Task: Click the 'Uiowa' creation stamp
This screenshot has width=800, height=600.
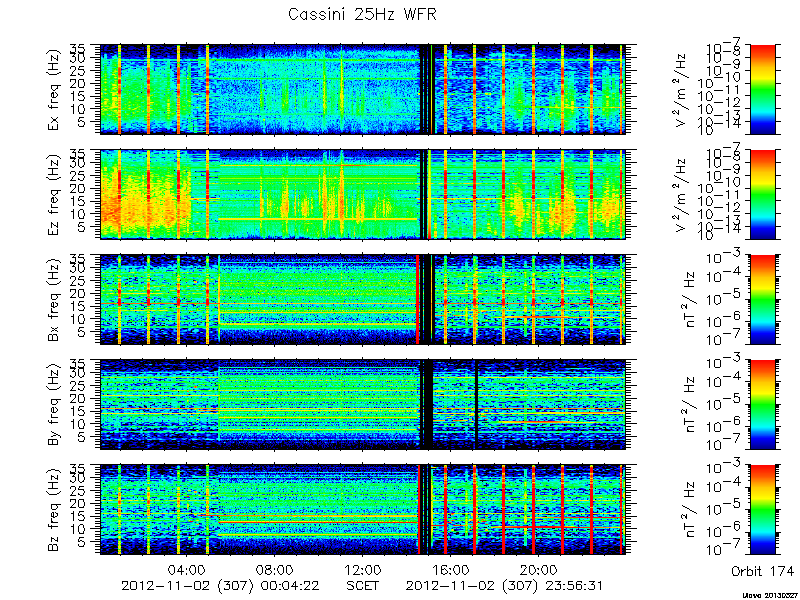Action: [x=771, y=595]
